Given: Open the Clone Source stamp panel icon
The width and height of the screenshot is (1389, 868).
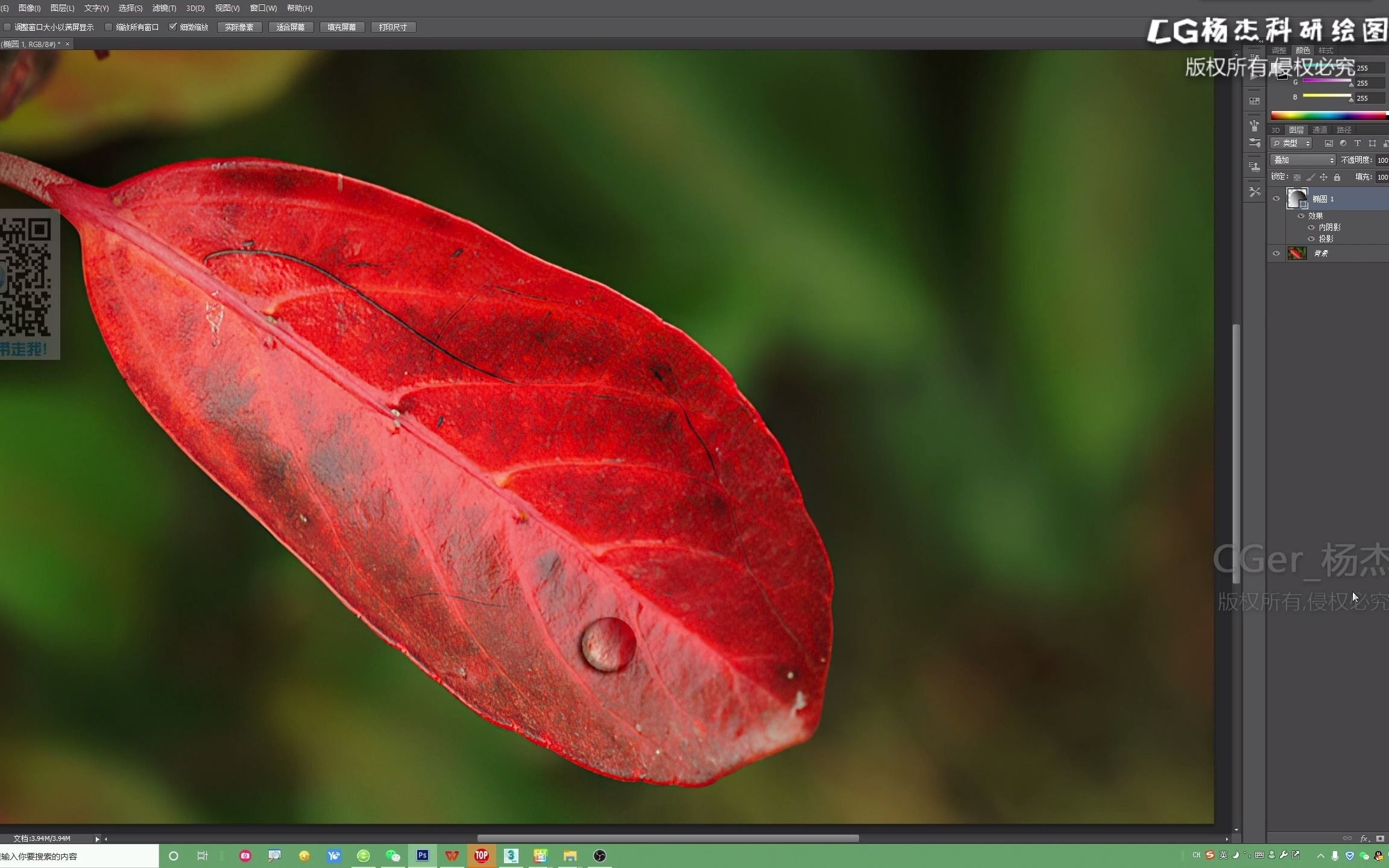Looking at the screenshot, I should coord(1255,166).
